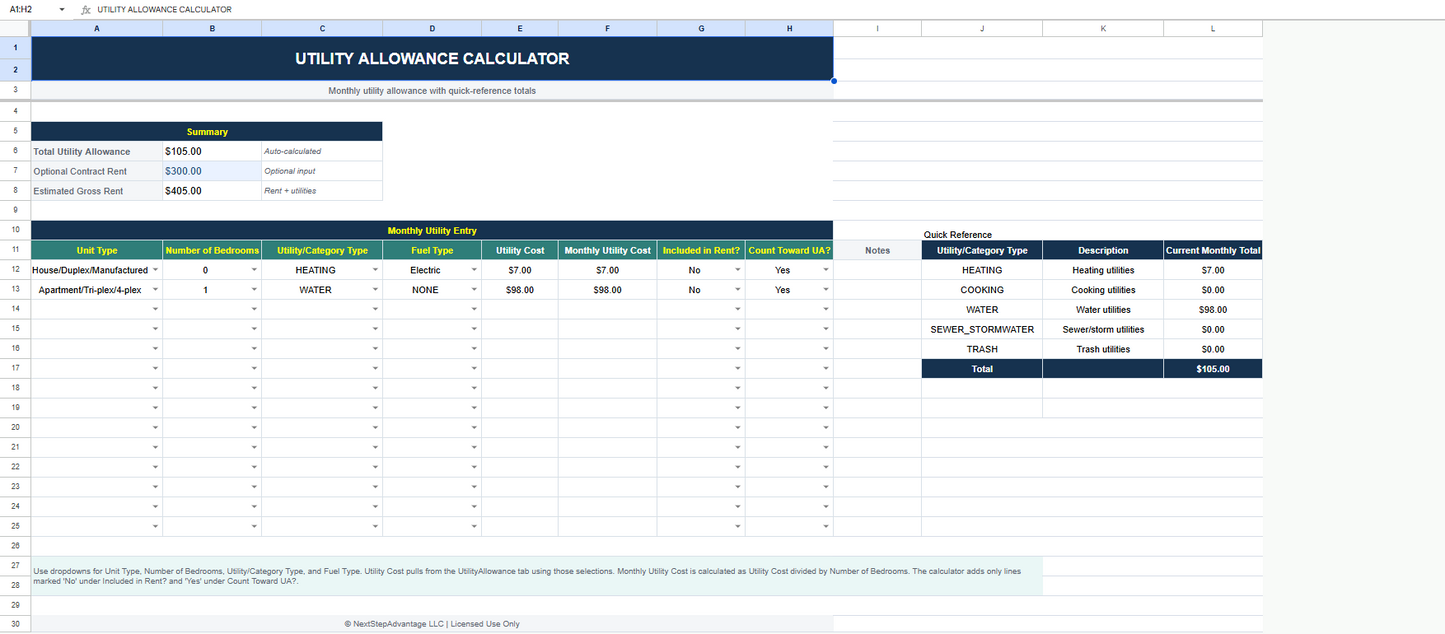Click the subtitle about quick-reference totals
This screenshot has height=634, width=1445.
[x=432, y=91]
